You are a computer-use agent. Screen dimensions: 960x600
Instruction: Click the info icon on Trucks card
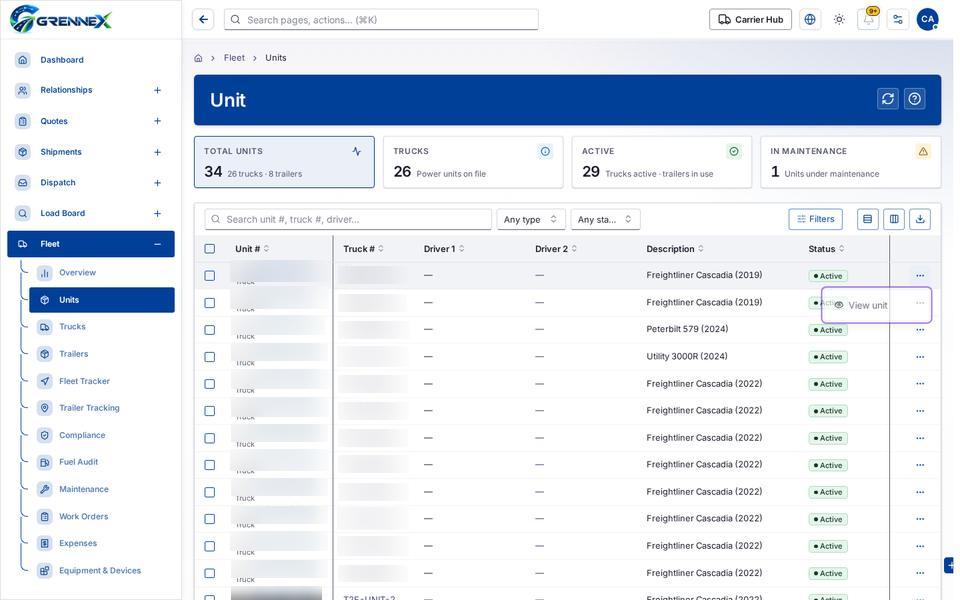point(545,151)
